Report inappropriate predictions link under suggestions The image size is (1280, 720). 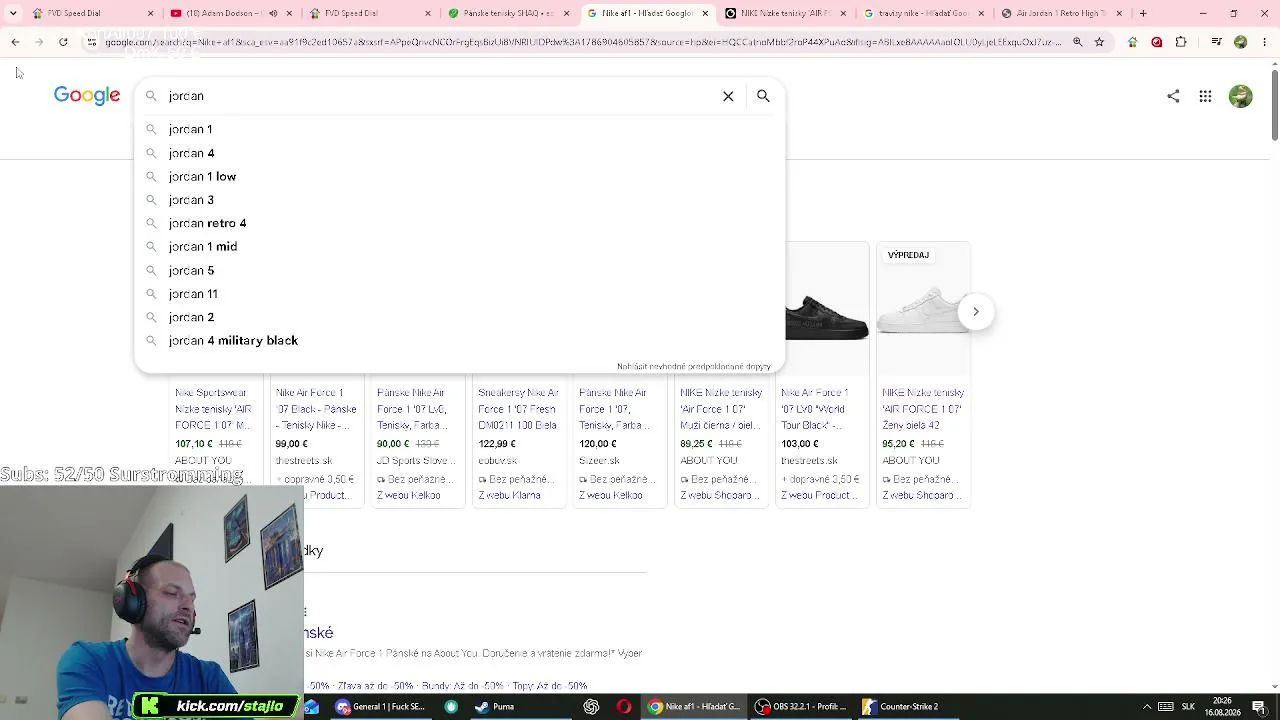(694, 367)
